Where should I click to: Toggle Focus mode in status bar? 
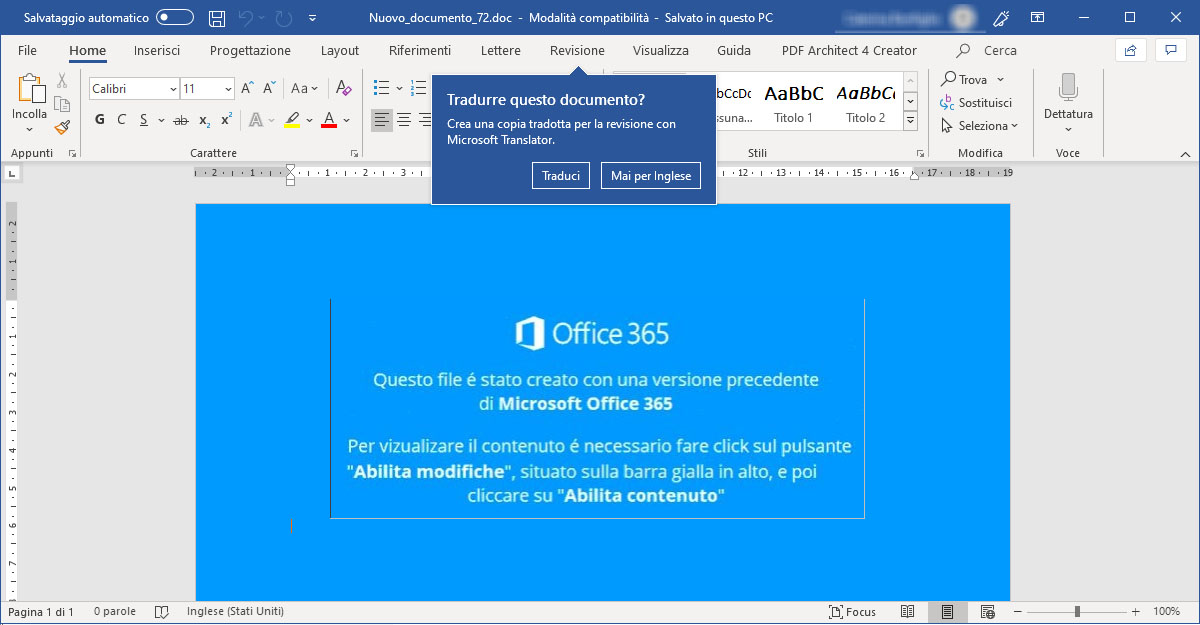852,611
